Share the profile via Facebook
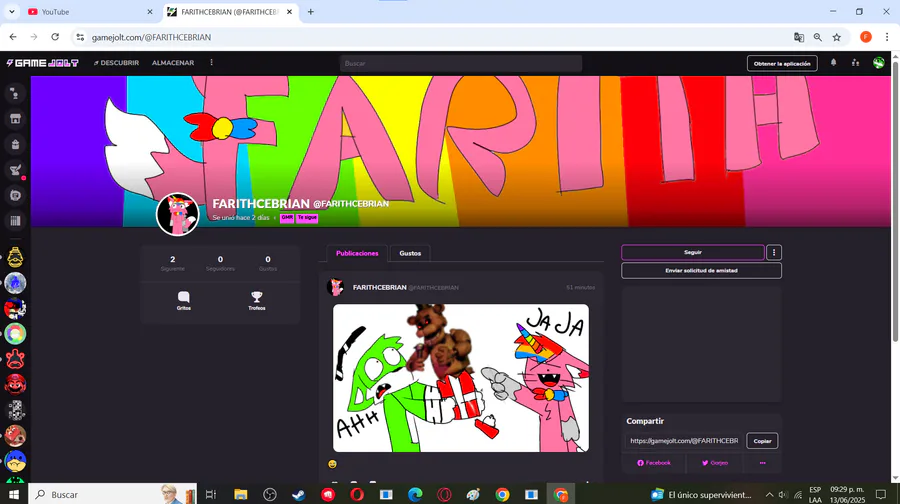The image size is (900, 504). click(654, 463)
